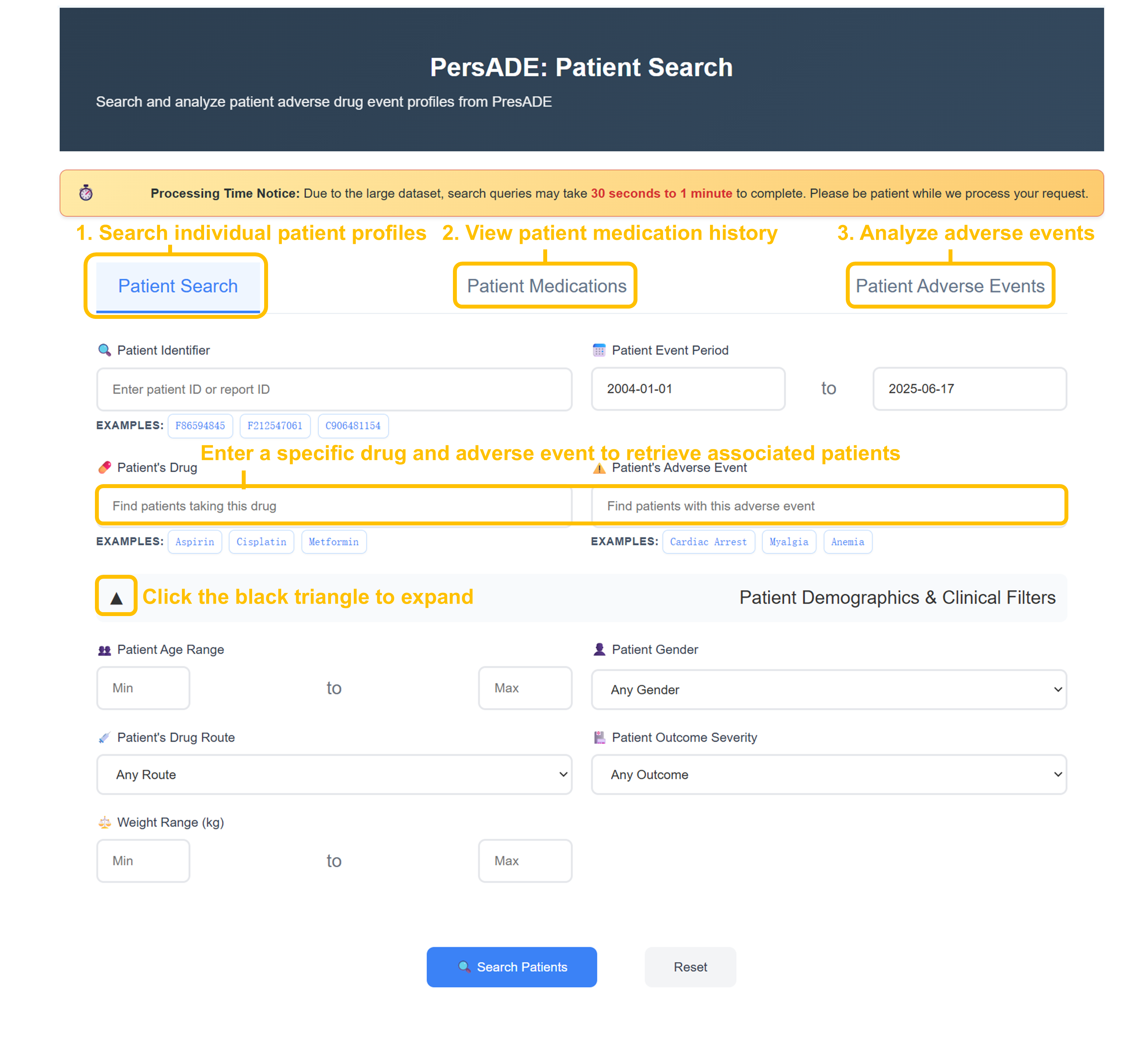Click the syringe icon beside Patient's Drug Route
1148x1059 pixels.
point(104,738)
